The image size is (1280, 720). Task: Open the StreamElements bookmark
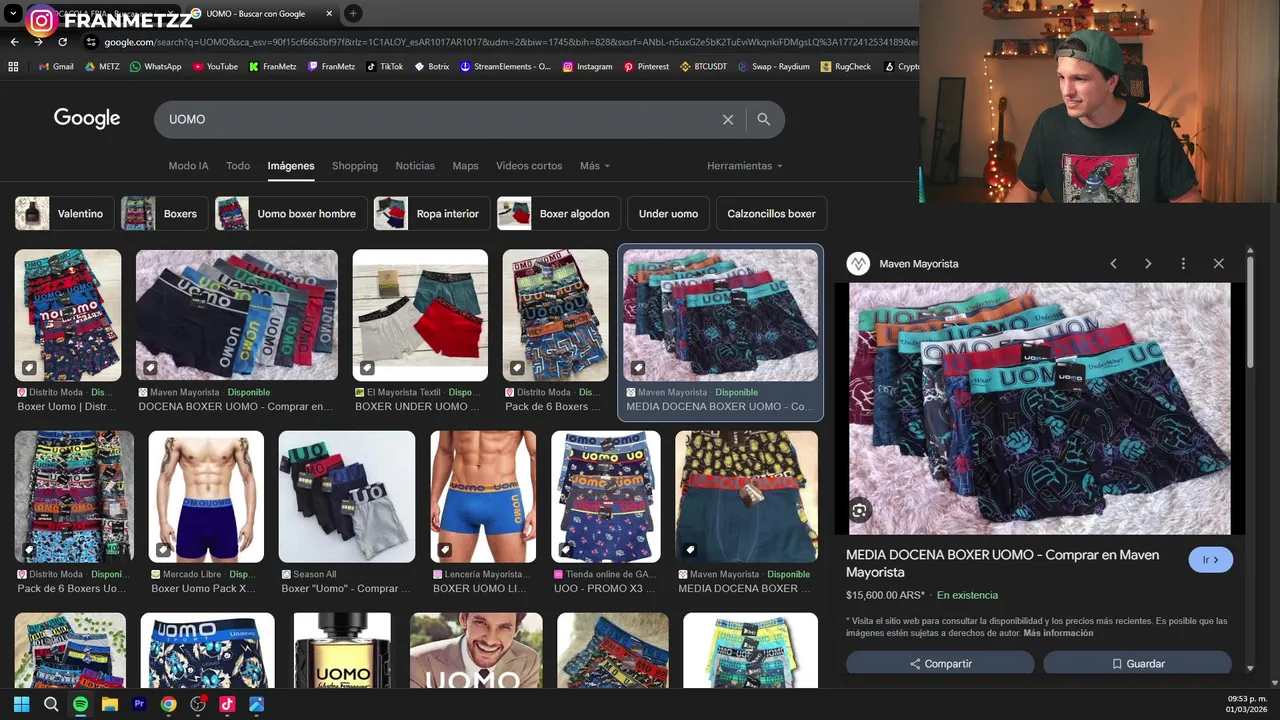pos(505,67)
